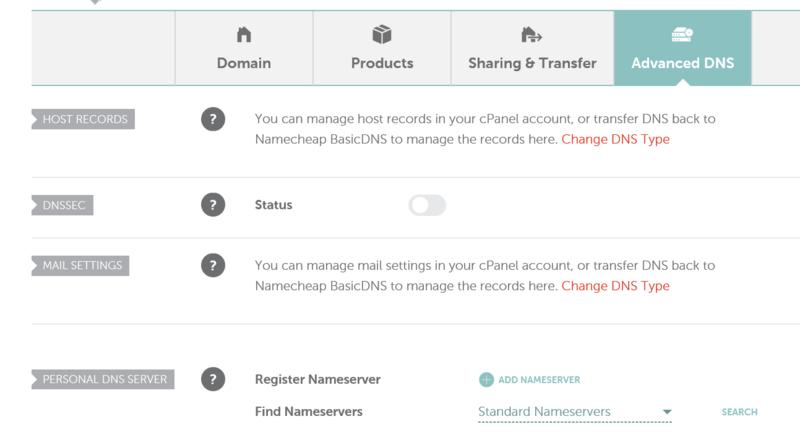Screen dimensions: 800x445
Task: Enable the DNSSEC status toggle
Action: coord(427,205)
